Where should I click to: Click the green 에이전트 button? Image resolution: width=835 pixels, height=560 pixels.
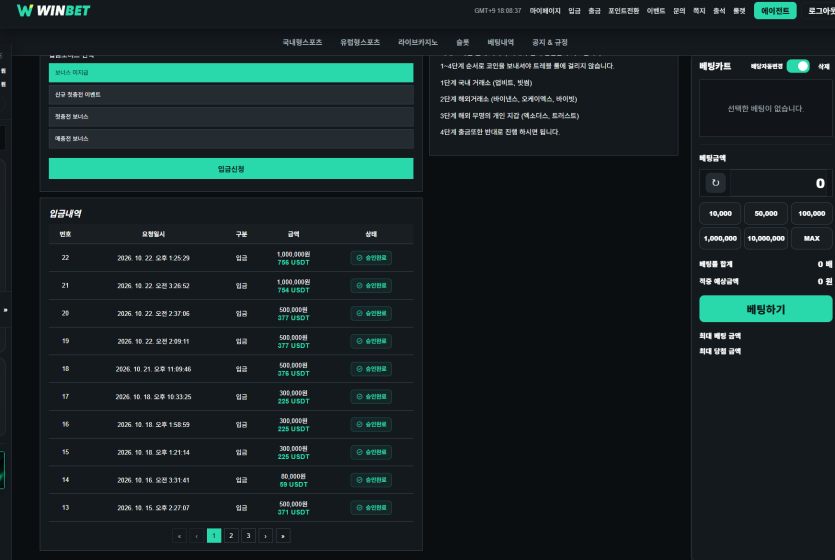coord(775,11)
